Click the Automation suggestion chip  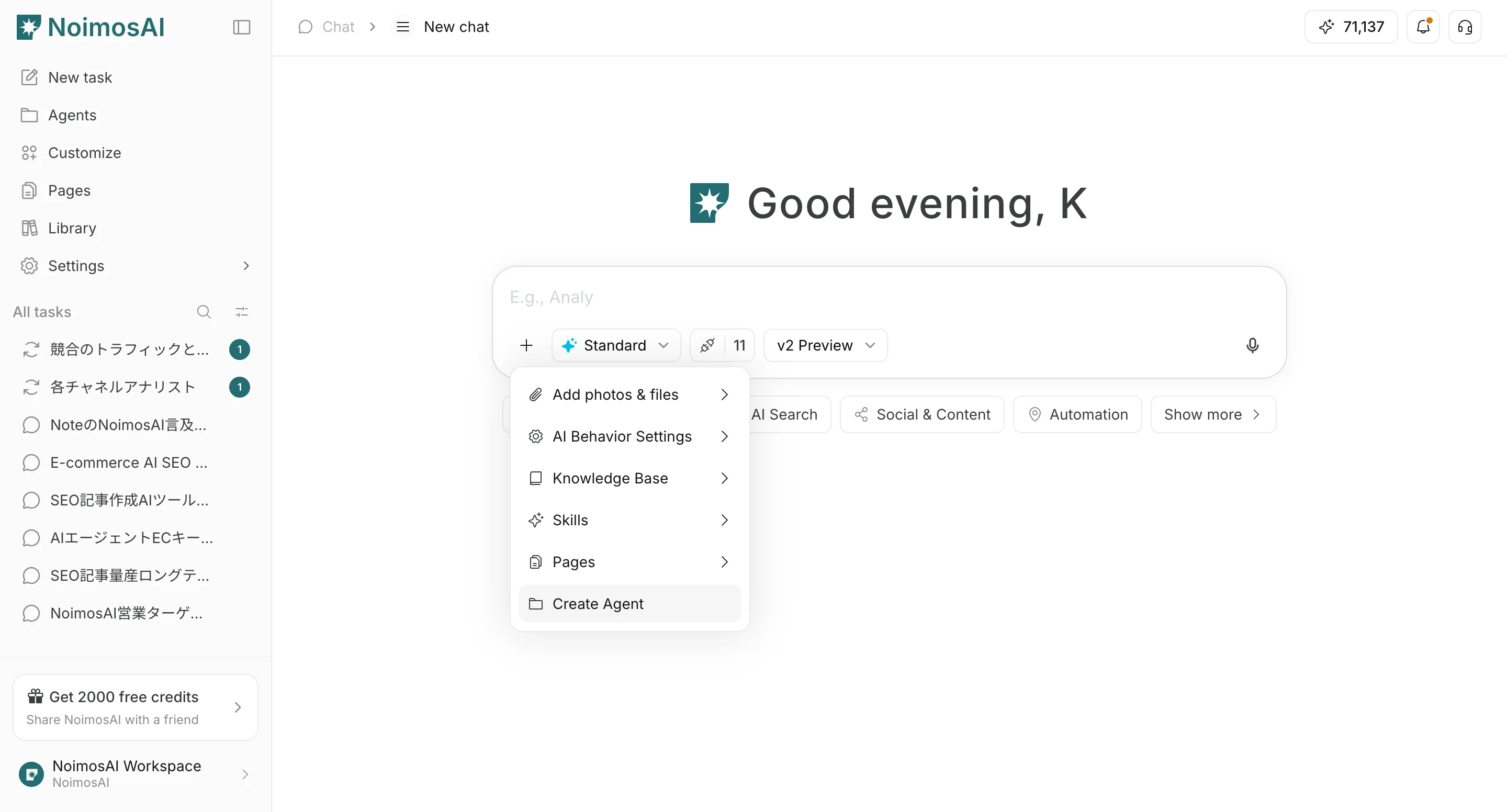point(1077,415)
